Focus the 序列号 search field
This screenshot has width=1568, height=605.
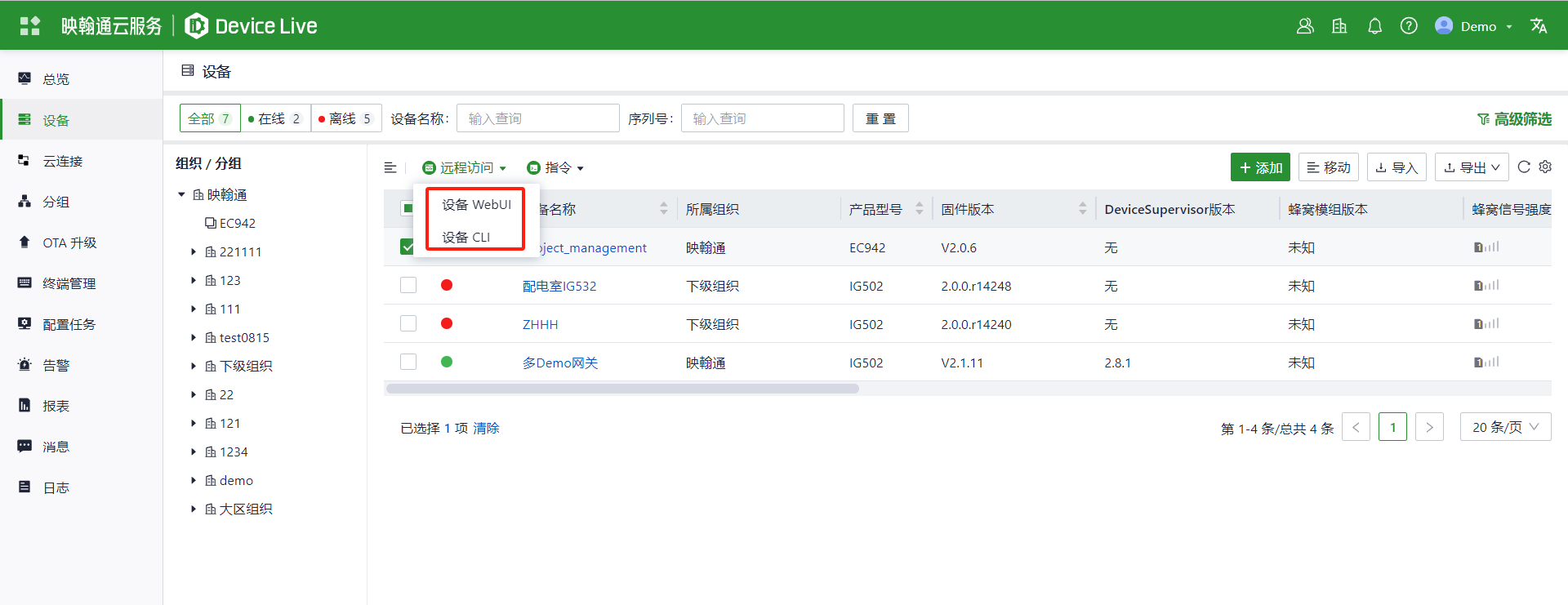[762, 118]
